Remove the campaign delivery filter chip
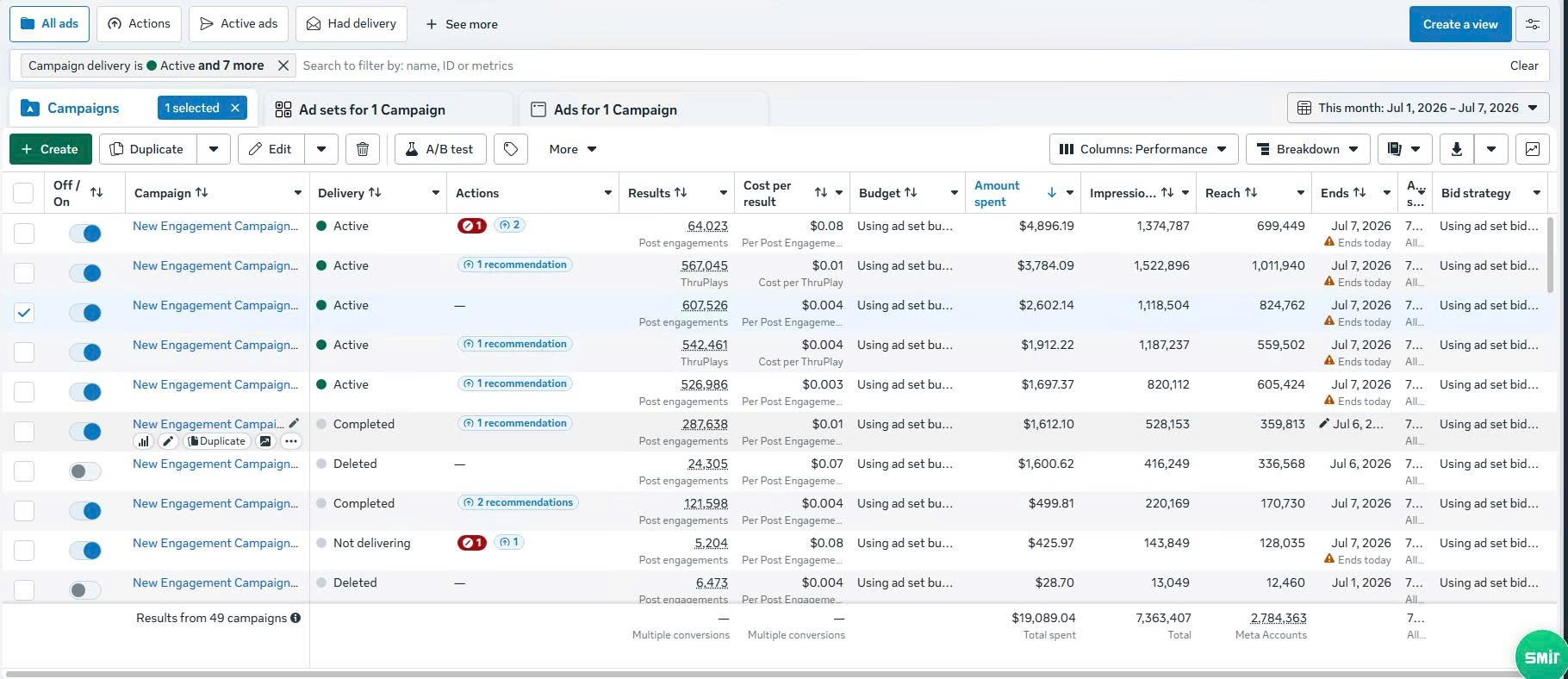 [283, 65]
